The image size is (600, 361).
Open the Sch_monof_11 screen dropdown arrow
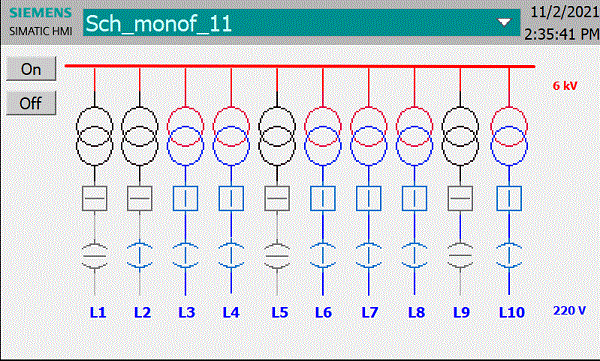click(504, 23)
